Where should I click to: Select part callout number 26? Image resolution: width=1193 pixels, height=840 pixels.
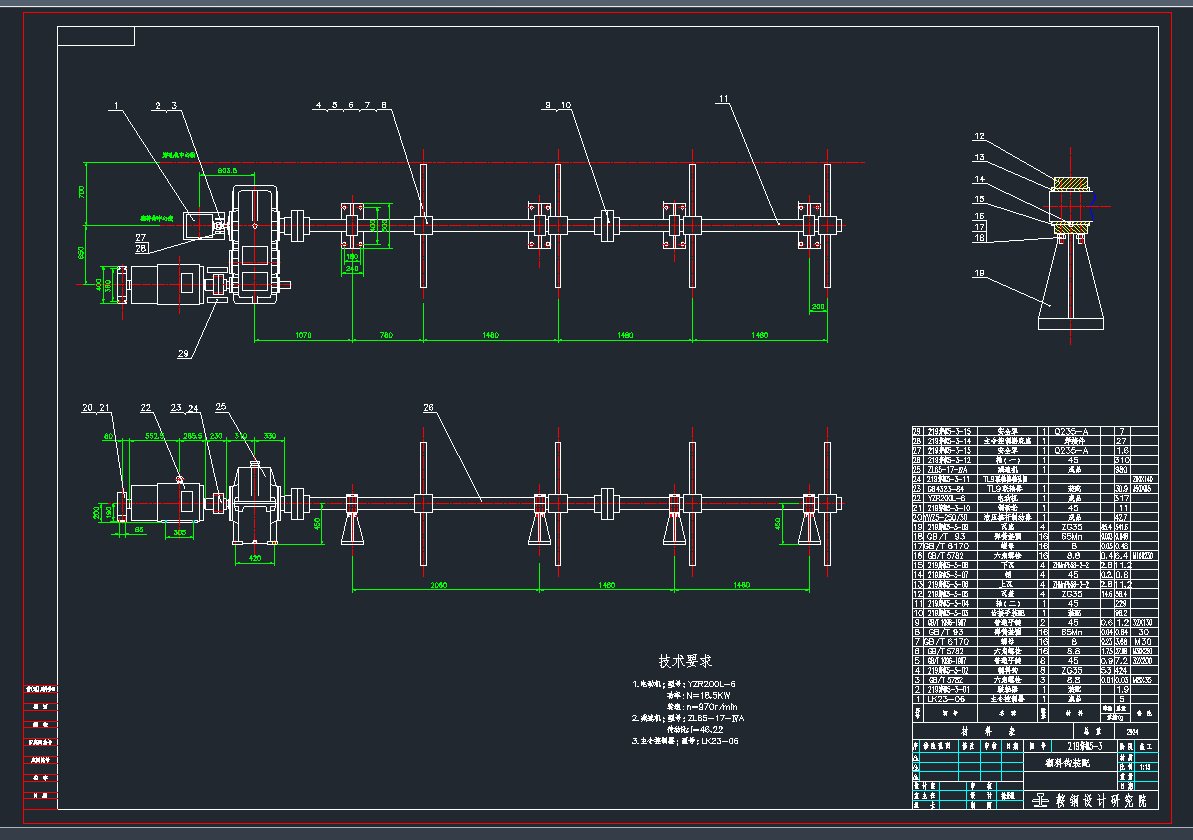point(429,408)
